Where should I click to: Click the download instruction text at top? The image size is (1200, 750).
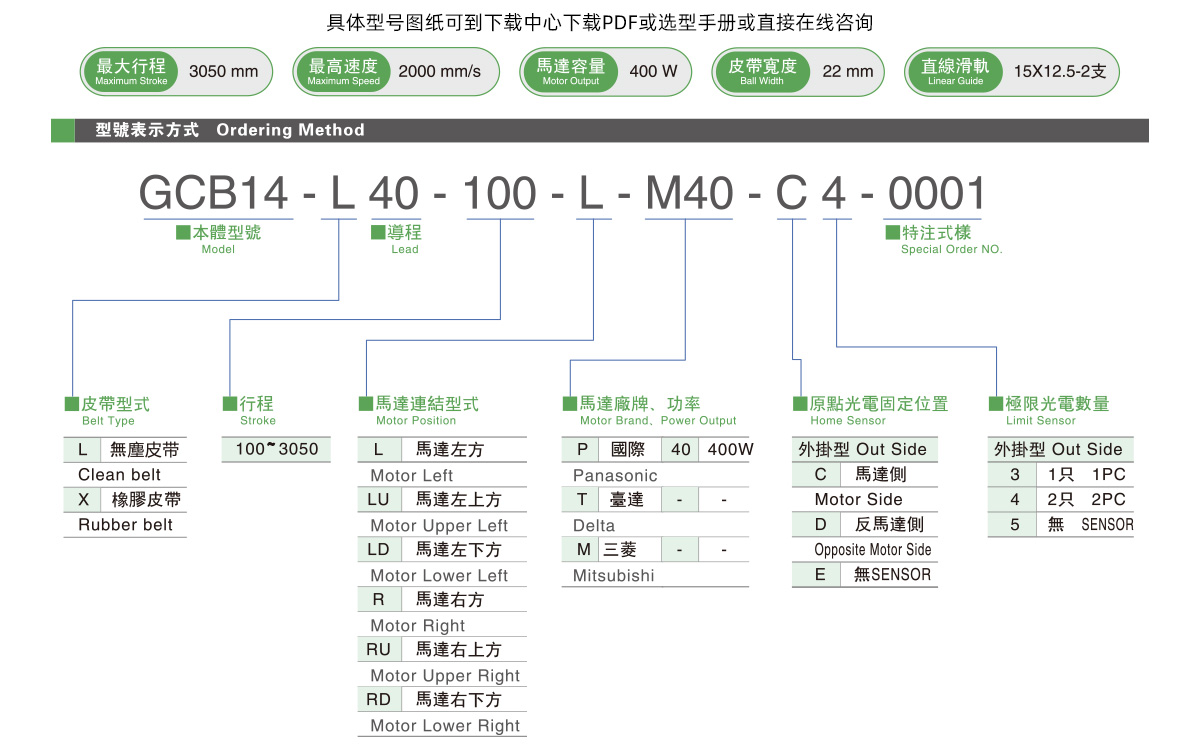[x=600, y=22]
